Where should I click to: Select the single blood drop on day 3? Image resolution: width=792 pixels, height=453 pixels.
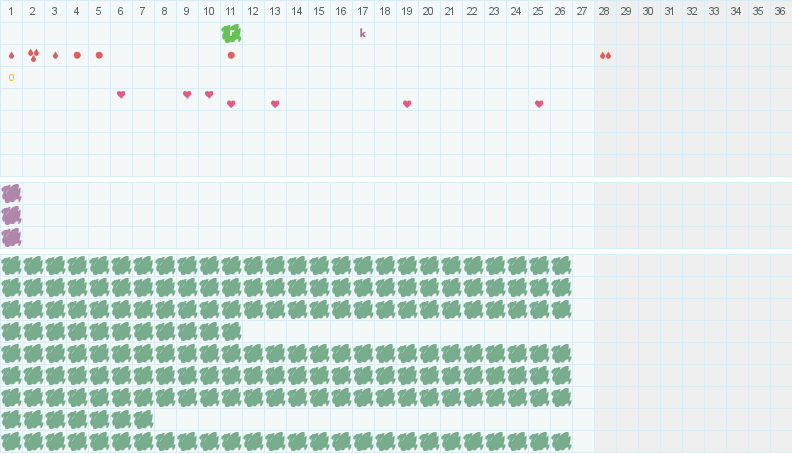pyautogui.click(x=55, y=55)
